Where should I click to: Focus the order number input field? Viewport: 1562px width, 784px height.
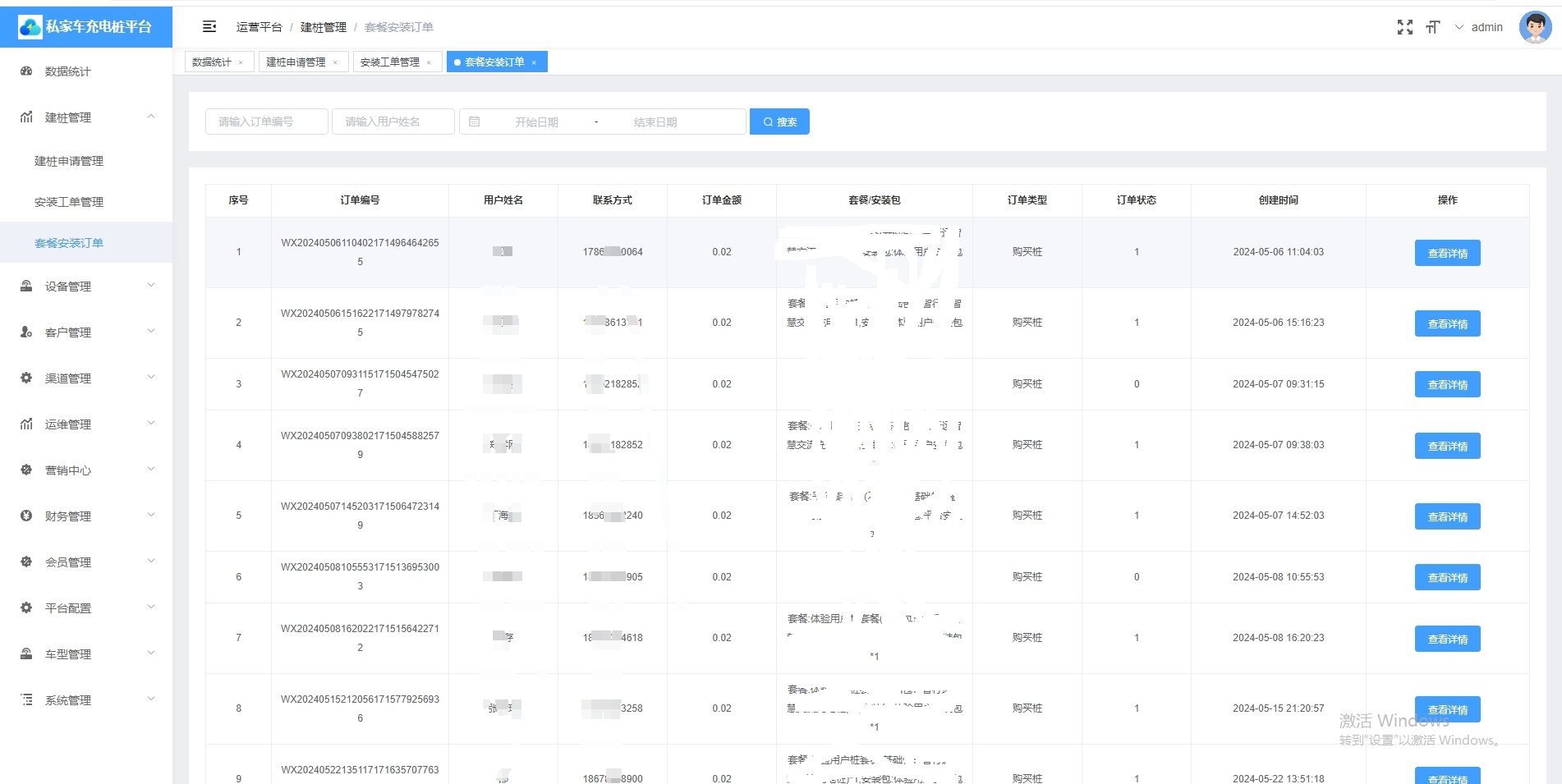click(267, 121)
